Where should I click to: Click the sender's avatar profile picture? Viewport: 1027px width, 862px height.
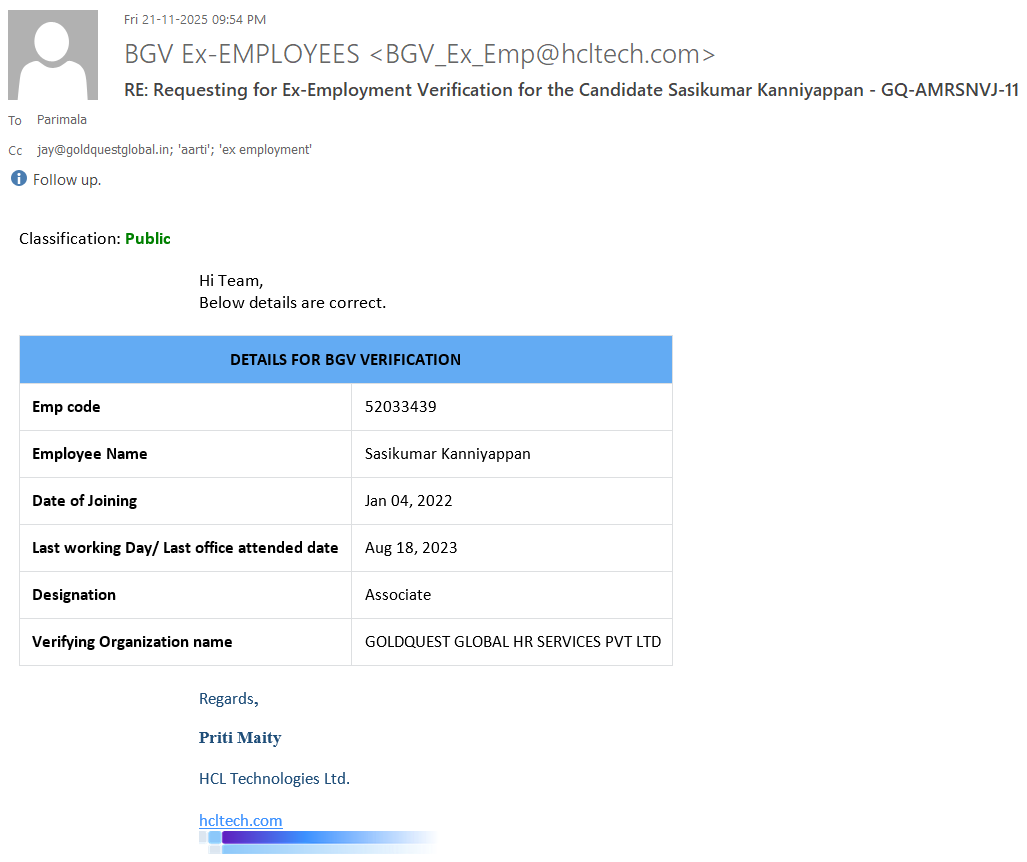pyautogui.click(x=53, y=55)
